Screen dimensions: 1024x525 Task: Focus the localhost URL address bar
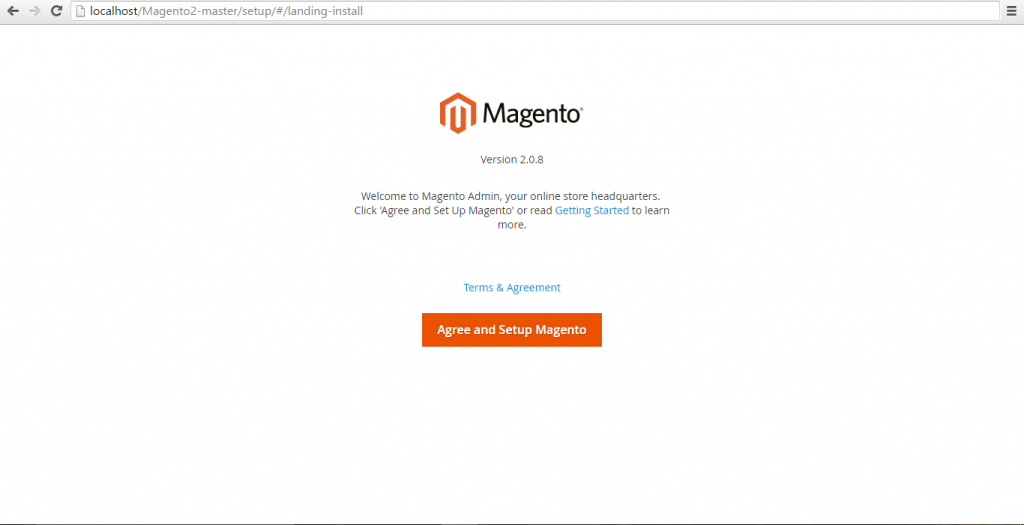click(x=535, y=10)
